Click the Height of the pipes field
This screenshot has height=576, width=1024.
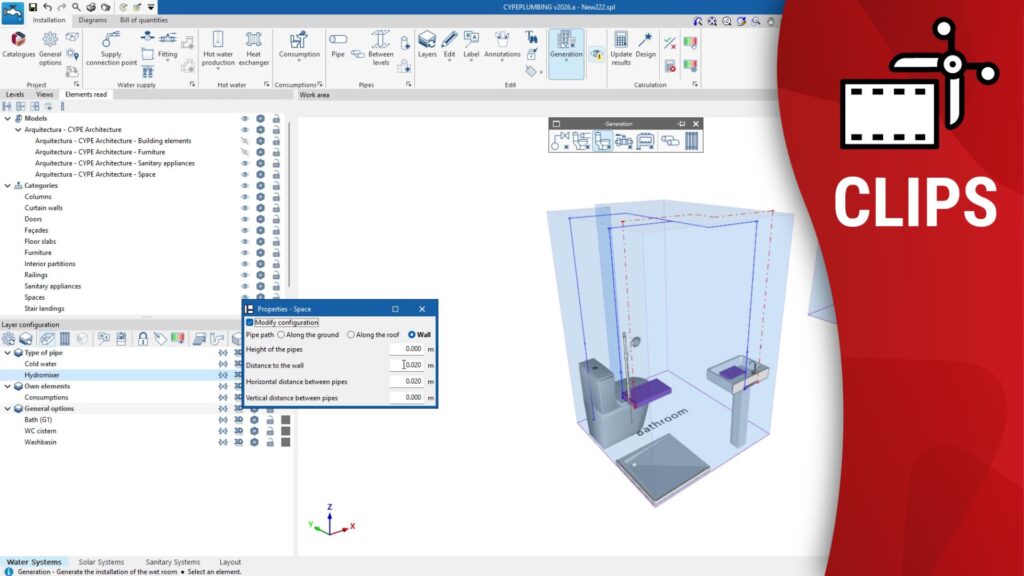[x=406, y=349]
